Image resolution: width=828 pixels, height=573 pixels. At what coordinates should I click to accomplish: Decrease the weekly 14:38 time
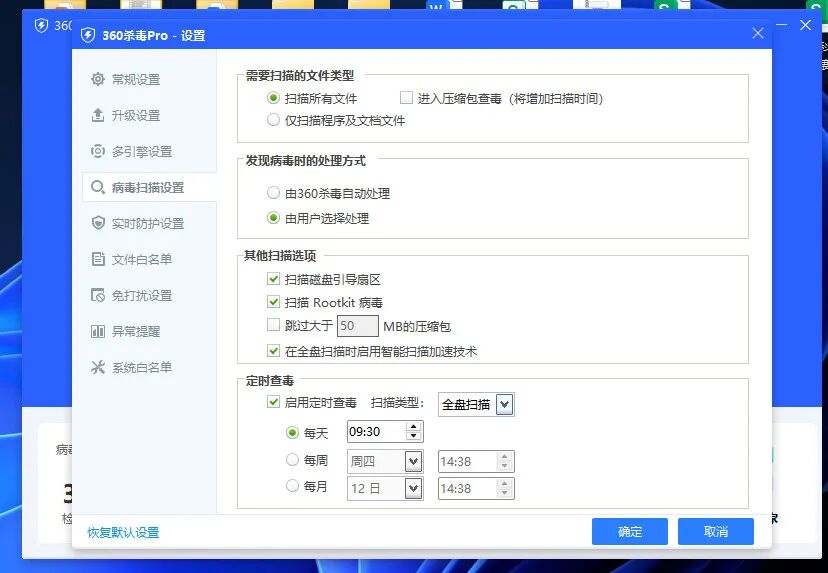click(505, 466)
